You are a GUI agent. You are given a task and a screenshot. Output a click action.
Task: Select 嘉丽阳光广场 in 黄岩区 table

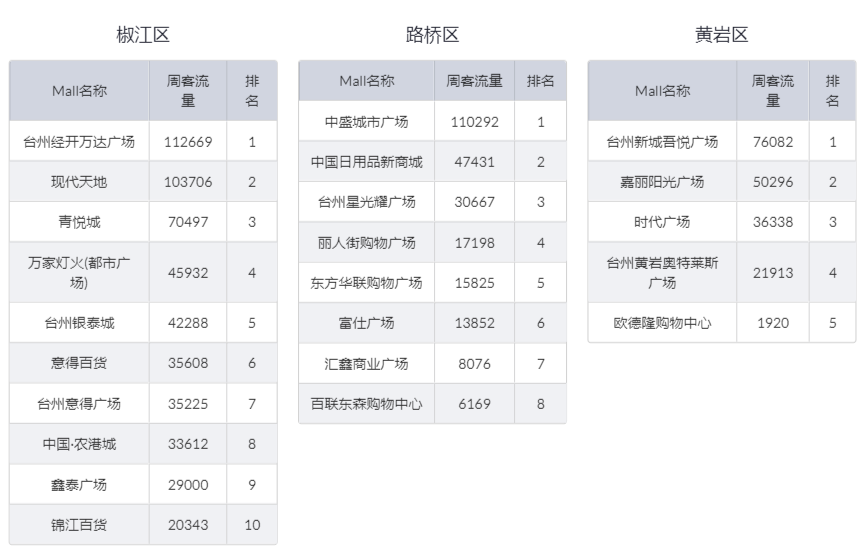click(x=662, y=182)
